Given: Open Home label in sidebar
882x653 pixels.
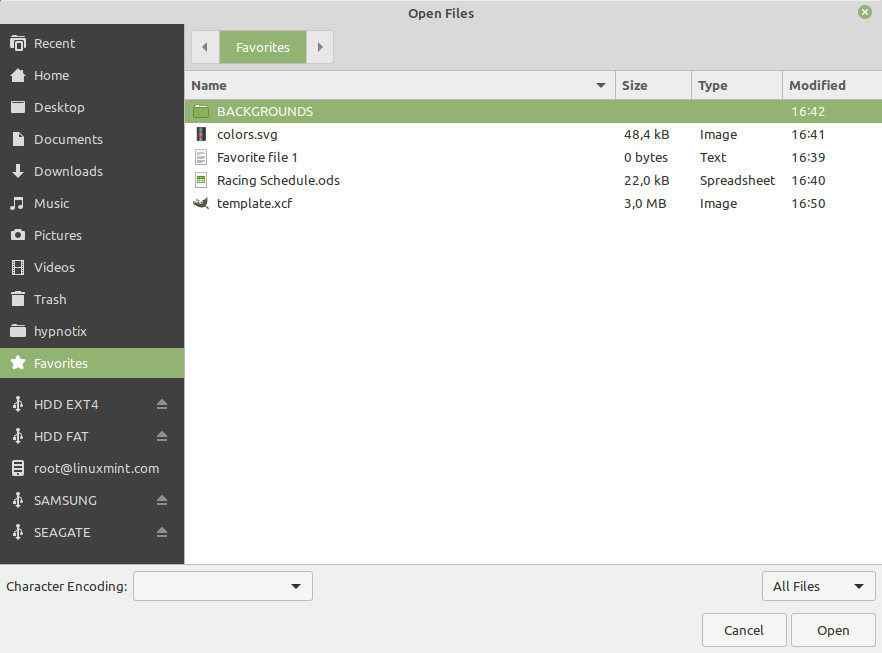Looking at the screenshot, I should [51, 75].
